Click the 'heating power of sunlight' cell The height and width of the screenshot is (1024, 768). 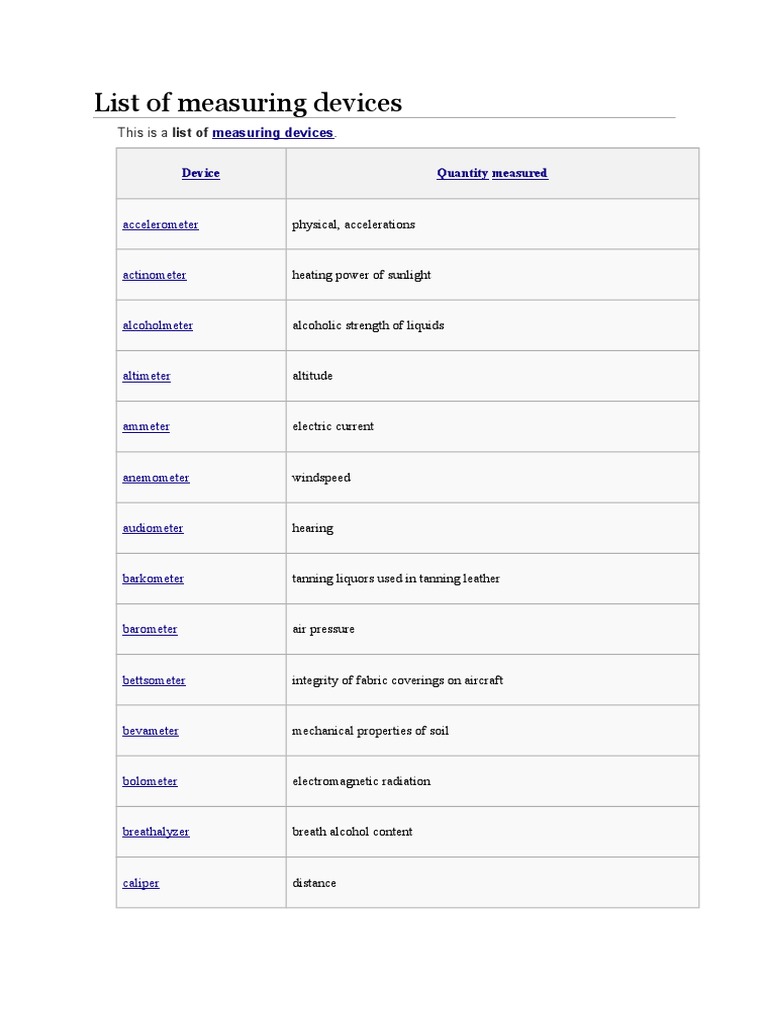(x=361, y=275)
